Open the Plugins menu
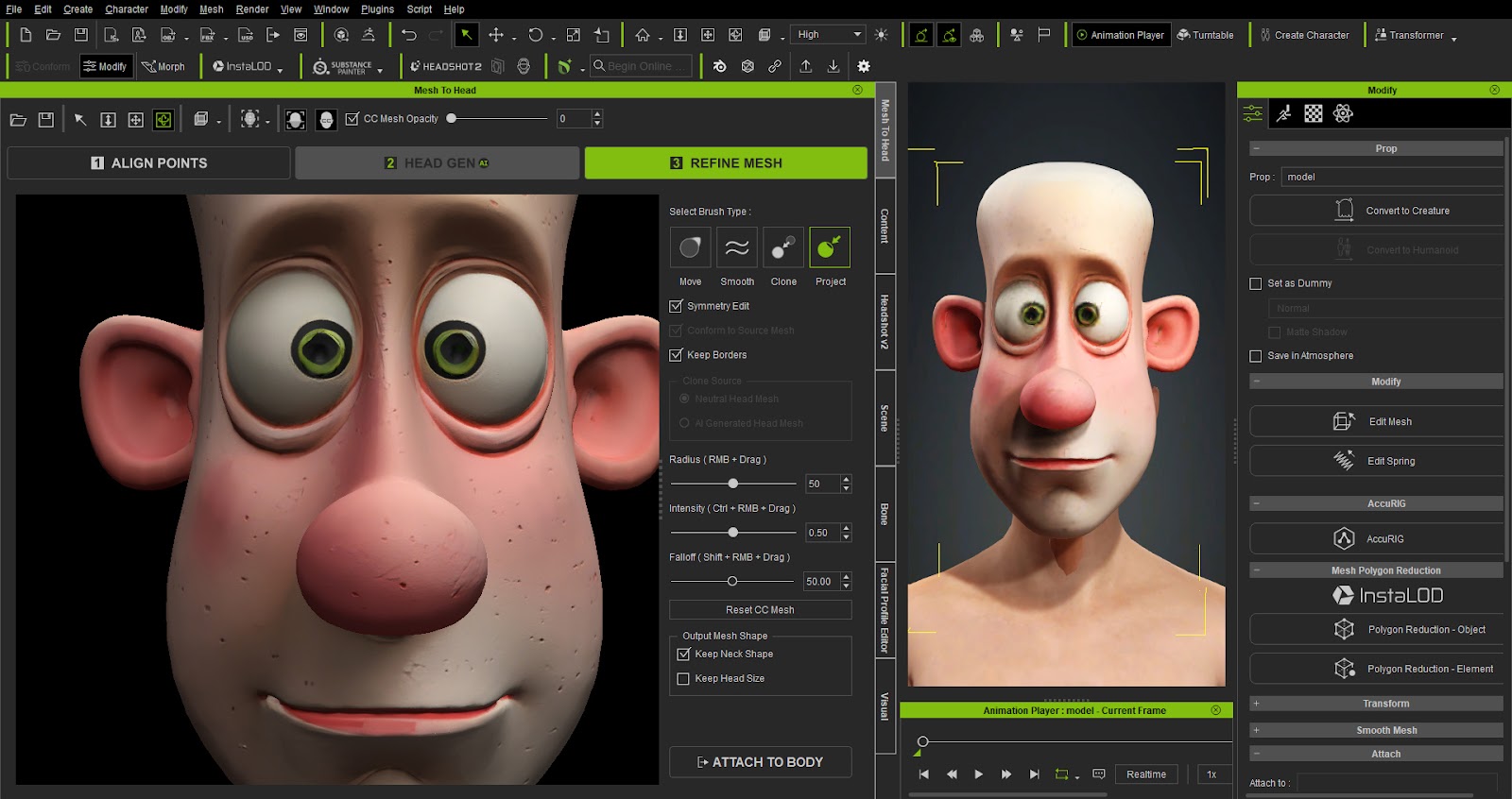Screen dimensions: 1512x799 [377, 9]
